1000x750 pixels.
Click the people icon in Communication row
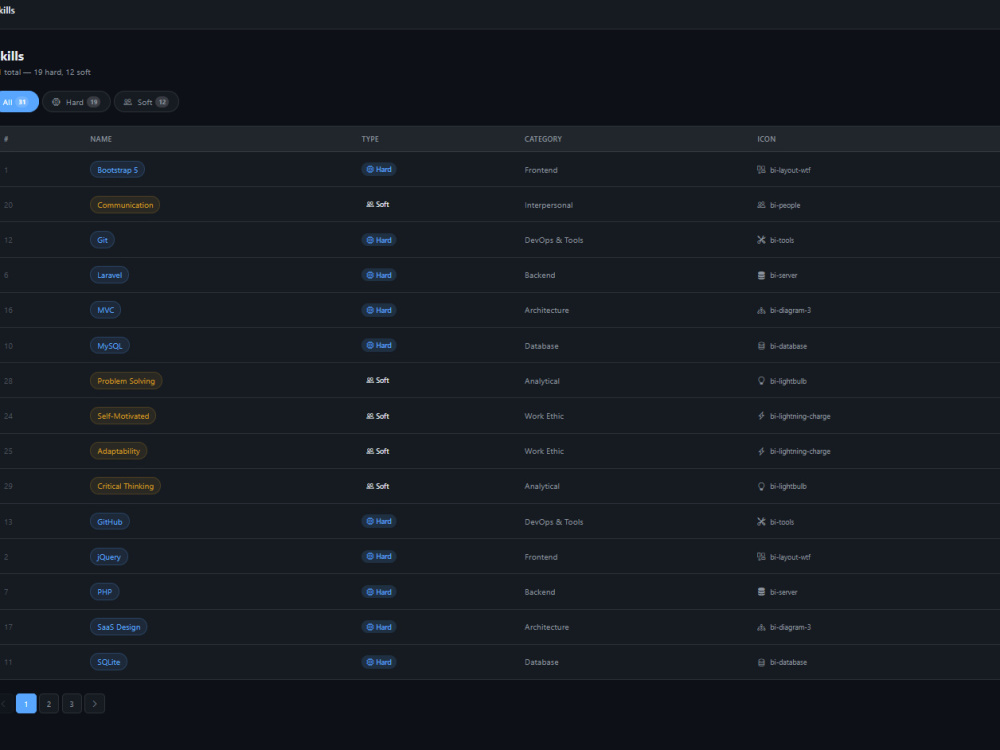tap(761, 205)
